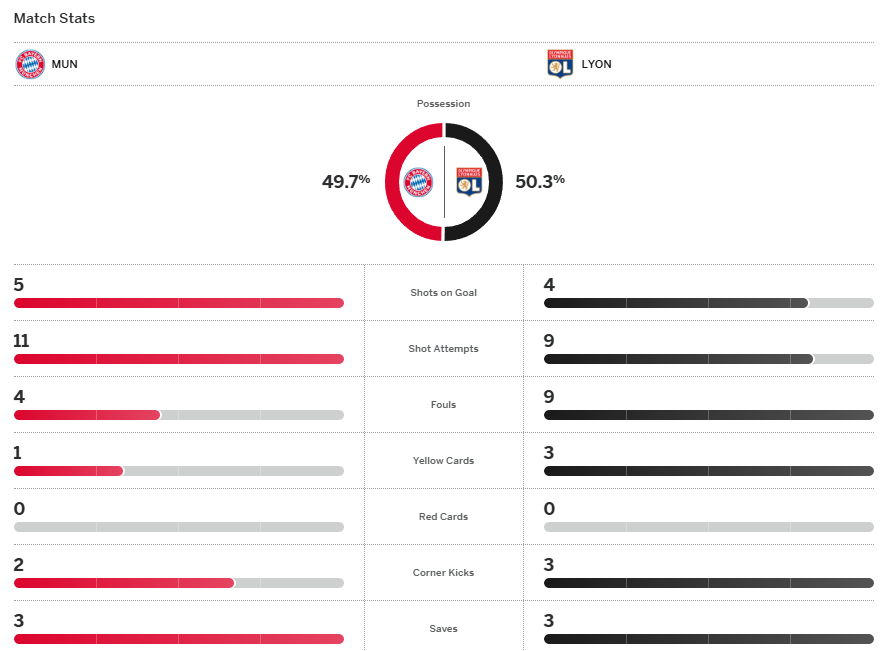881x651 pixels.
Task: Click the Lyon crest in the header
Action: (x=560, y=64)
